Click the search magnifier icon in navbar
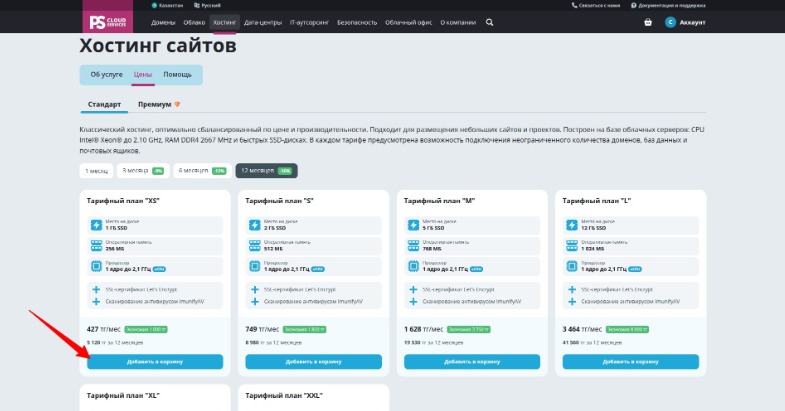The width and height of the screenshot is (785, 411). [x=489, y=22]
